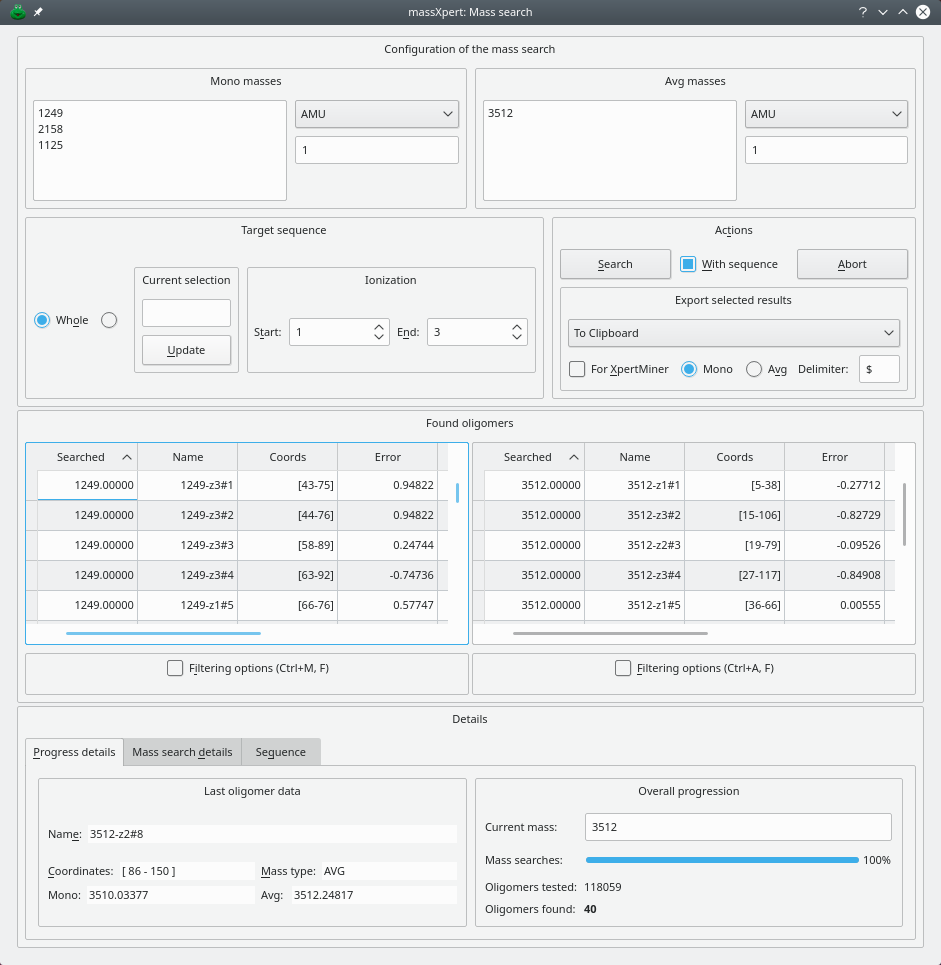Open the Mono masses AMU unit dropdown
Viewport: 941px width, 965px height.
click(377, 114)
